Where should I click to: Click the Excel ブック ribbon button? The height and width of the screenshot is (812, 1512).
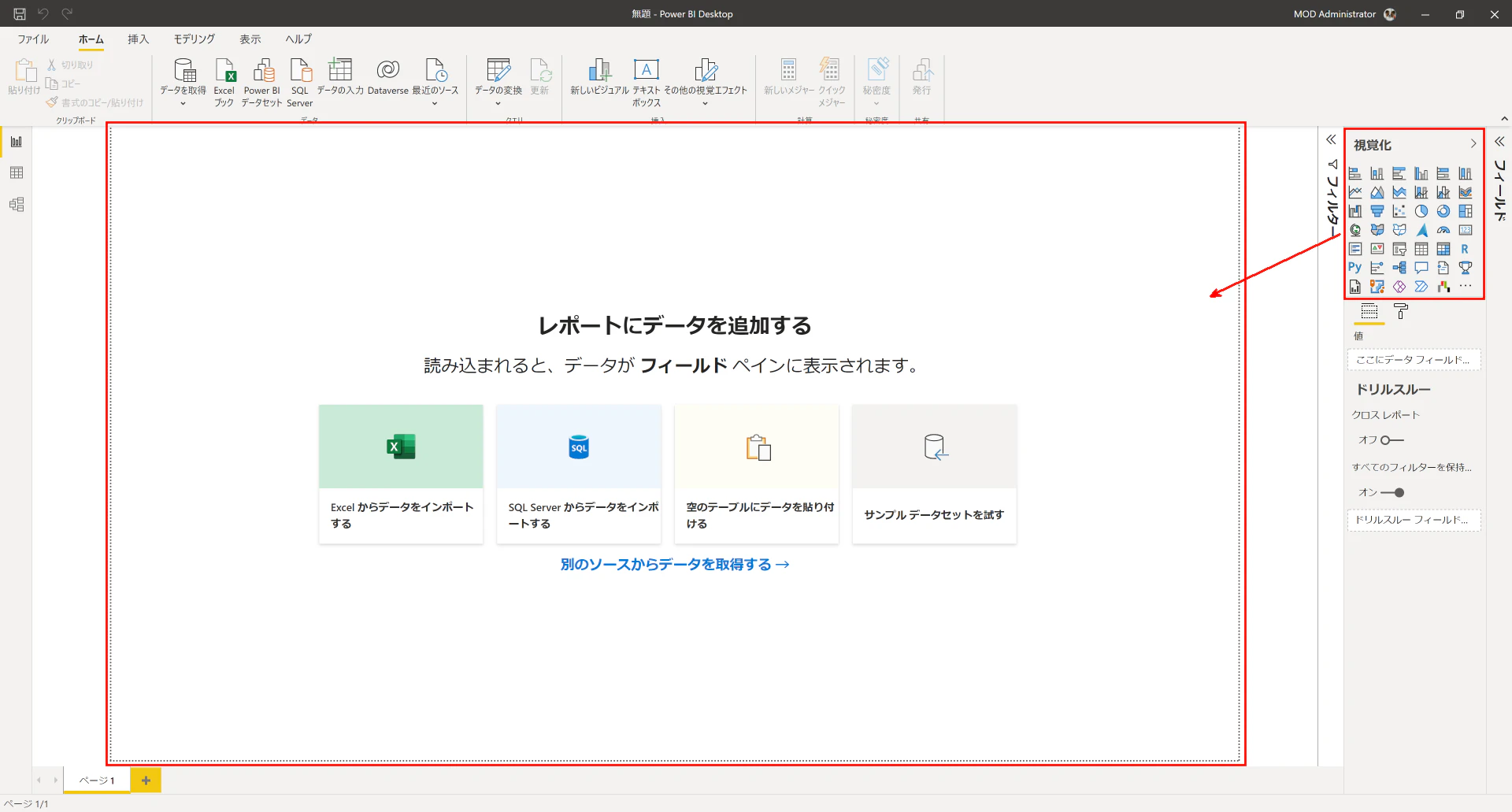tap(224, 82)
